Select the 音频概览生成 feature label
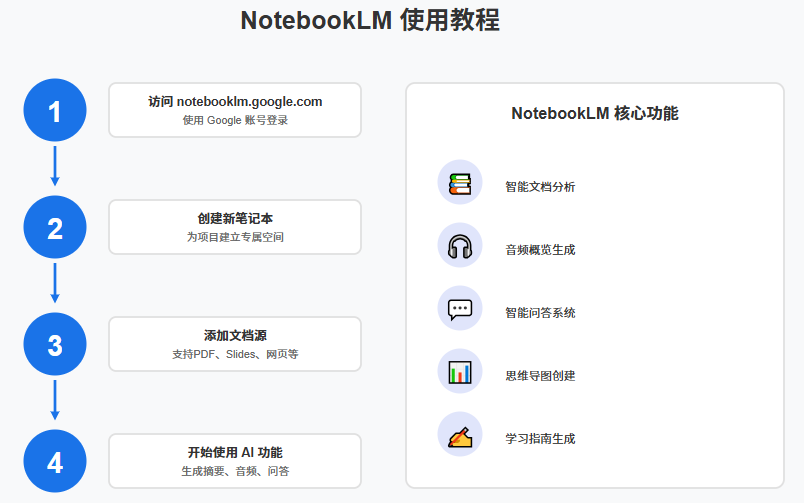This screenshot has width=804, height=503. coord(540,250)
